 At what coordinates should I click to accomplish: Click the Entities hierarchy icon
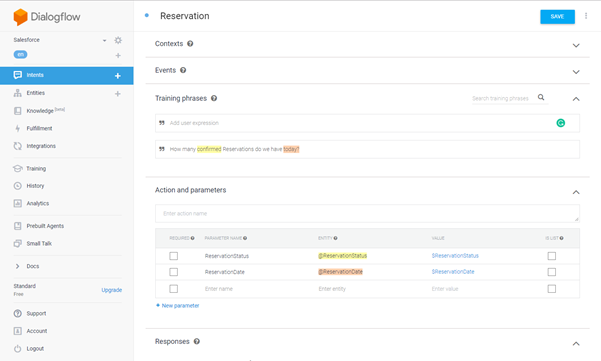tap(18, 93)
